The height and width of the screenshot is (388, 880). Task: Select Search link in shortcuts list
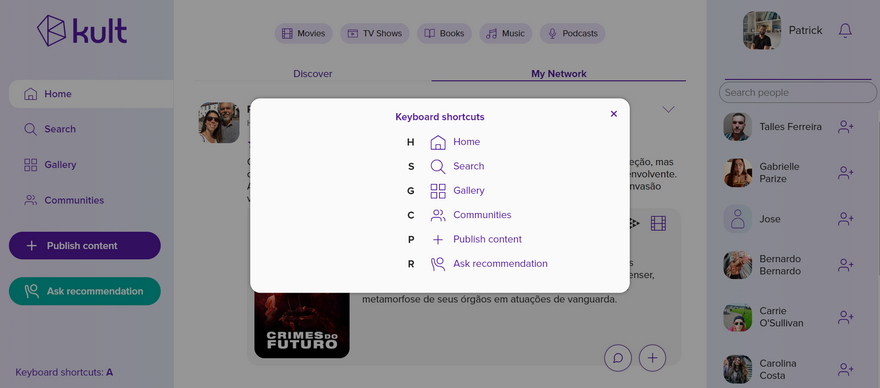[x=469, y=166]
